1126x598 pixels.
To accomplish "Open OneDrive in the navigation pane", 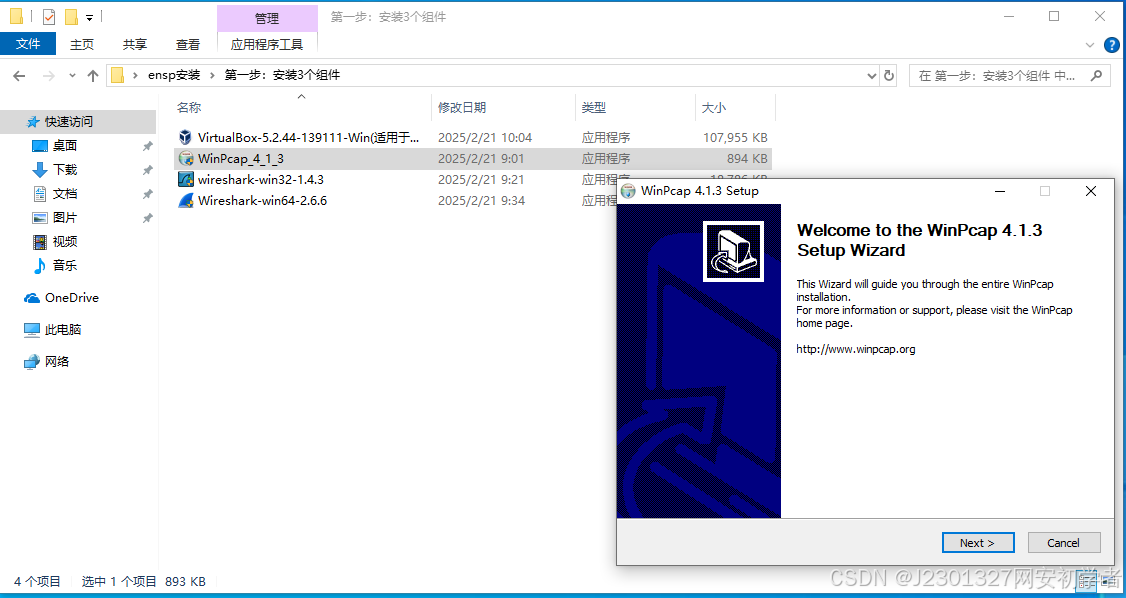I will [x=71, y=298].
